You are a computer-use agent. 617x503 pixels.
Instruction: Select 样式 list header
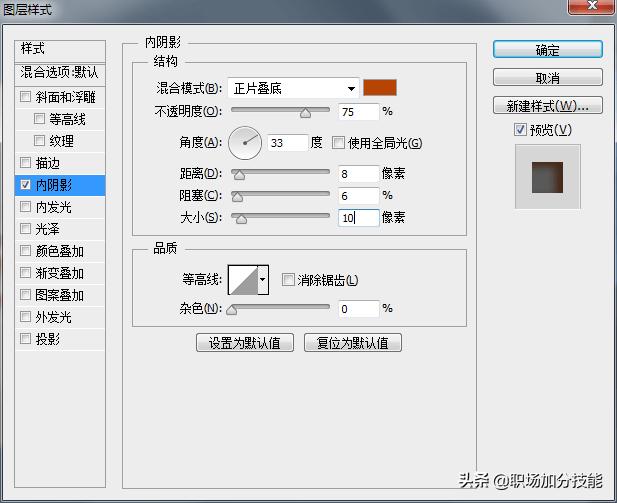[60, 49]
